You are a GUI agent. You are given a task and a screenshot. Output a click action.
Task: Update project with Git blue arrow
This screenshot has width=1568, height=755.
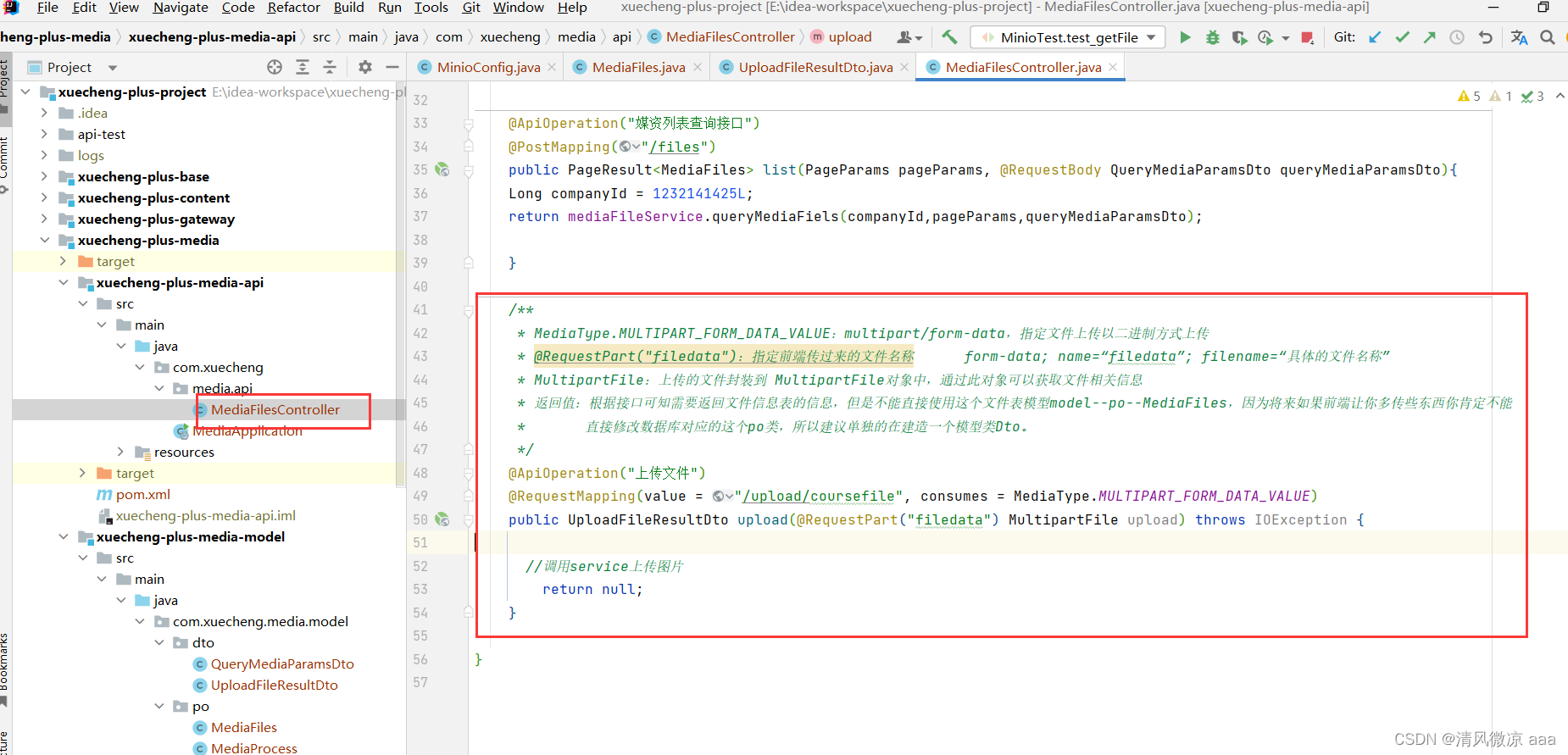click(x=1375, y=37)
